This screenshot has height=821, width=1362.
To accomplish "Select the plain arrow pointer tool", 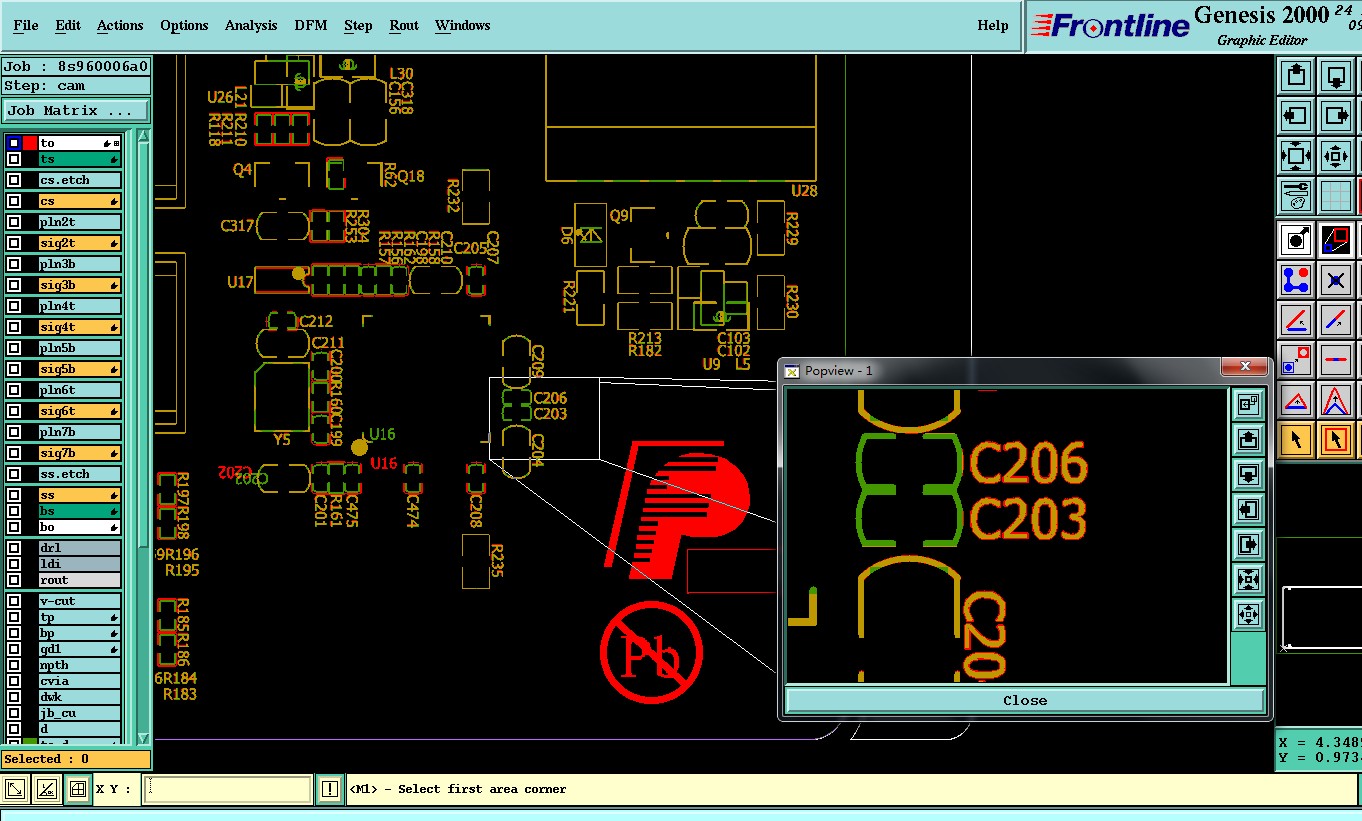I will click(1296, 439).
